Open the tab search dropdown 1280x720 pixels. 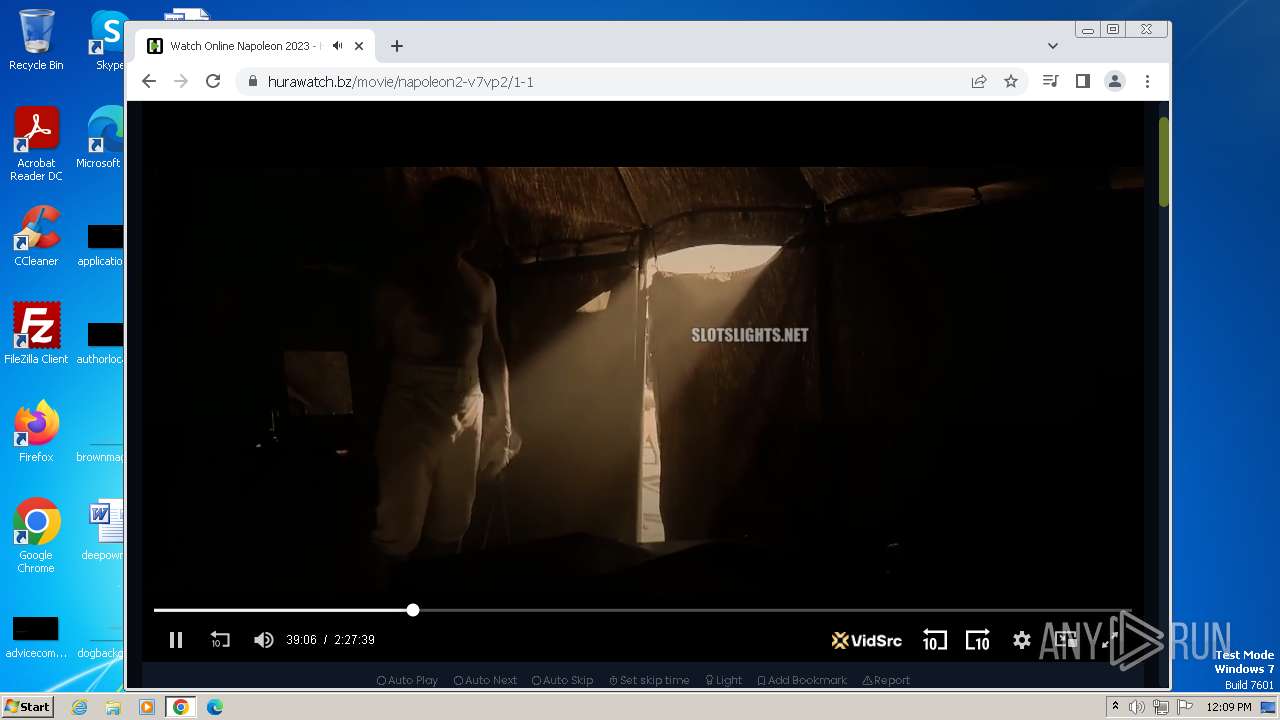1052,46
